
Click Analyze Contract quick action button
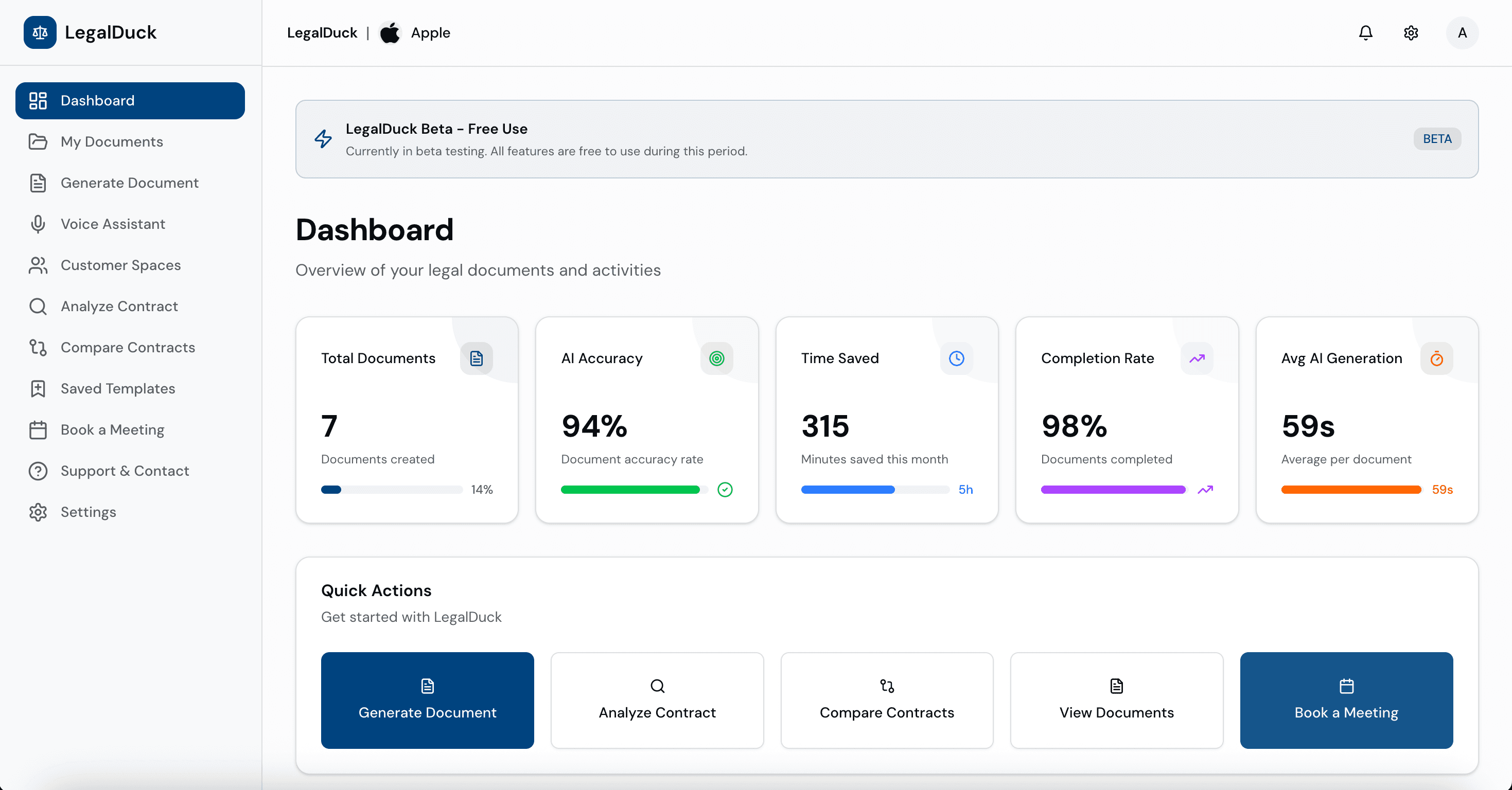tap(657, 701)
